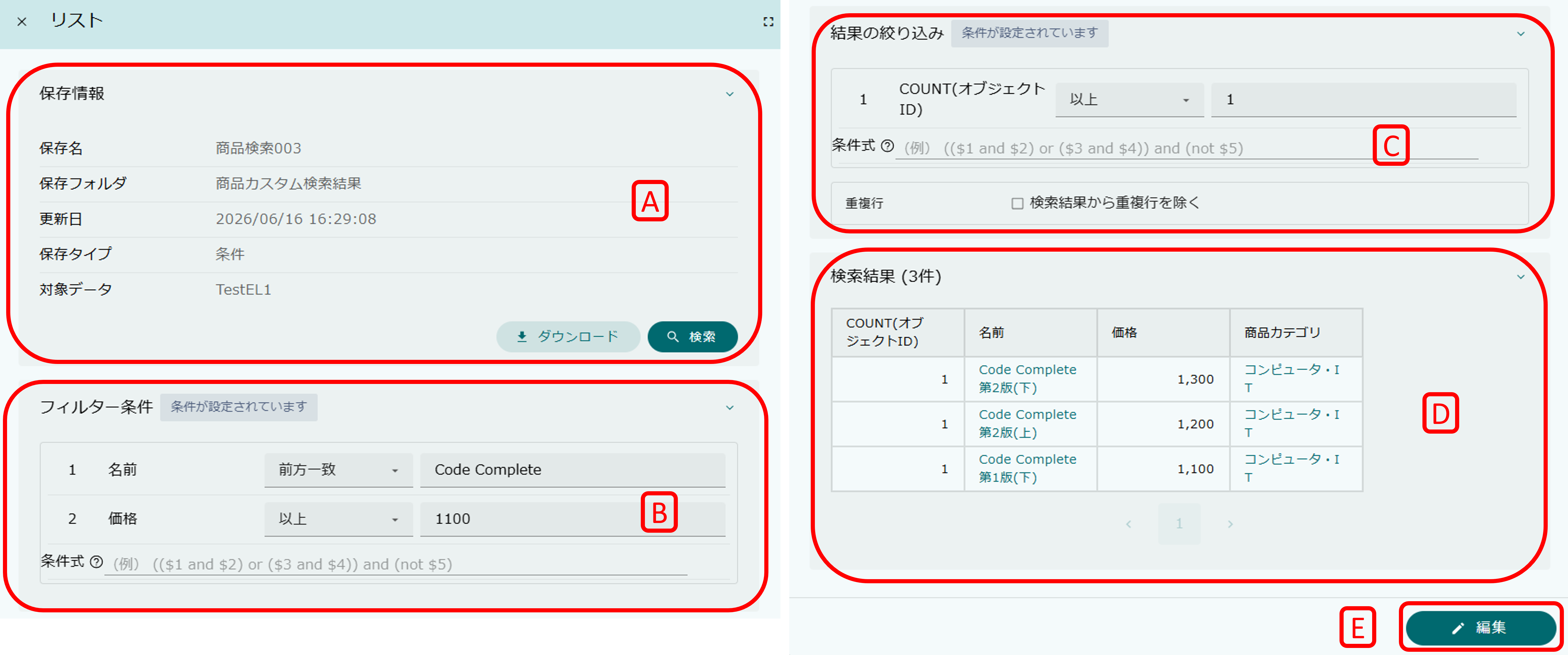
Task: Click the fullscreen expand icon in the header
Action: tap(768, 22)
